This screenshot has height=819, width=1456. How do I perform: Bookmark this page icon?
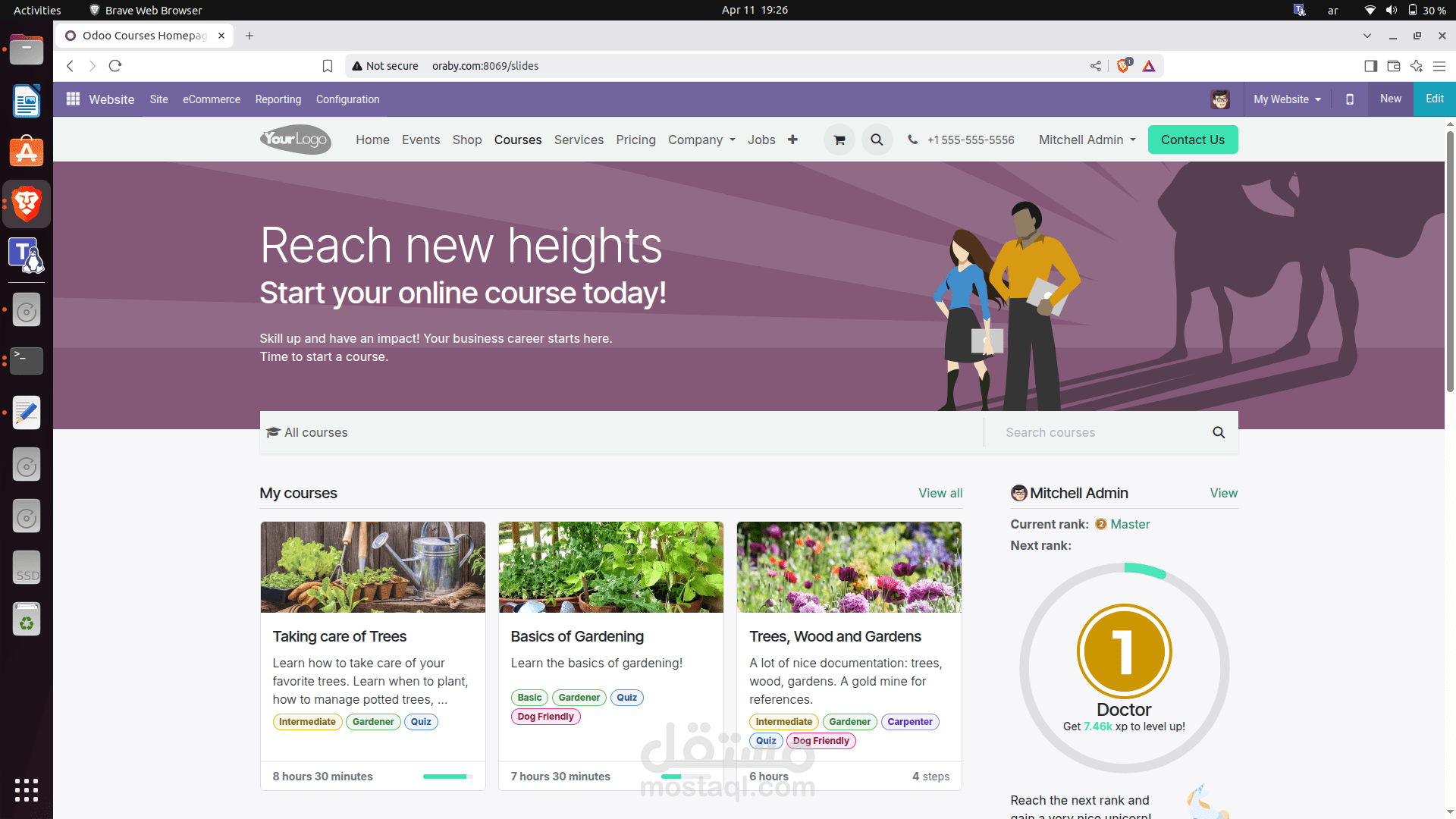[x=328, y=66]
